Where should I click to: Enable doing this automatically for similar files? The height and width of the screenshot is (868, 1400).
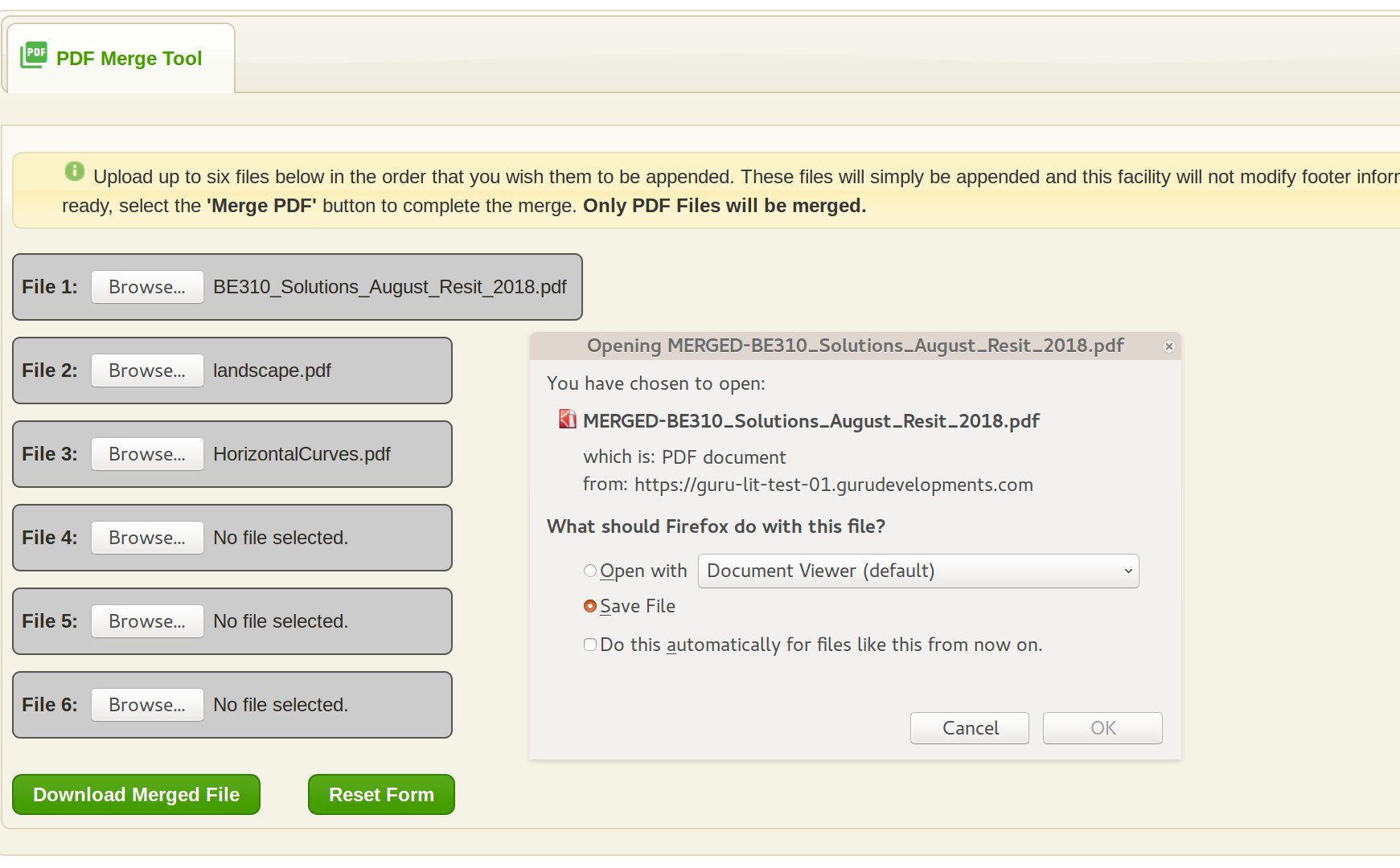pos(589,645)
